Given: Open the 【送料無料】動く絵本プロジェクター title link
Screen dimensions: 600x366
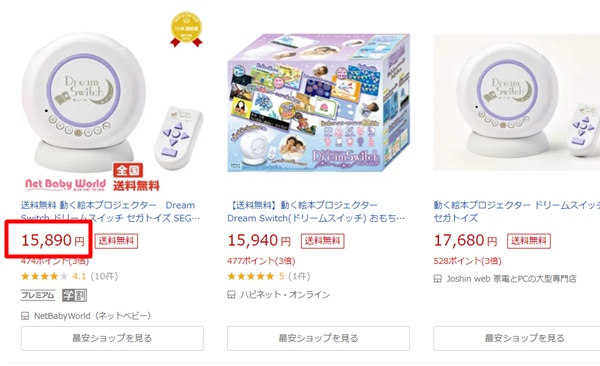Looking at the screenshot, I should [316, 211].
